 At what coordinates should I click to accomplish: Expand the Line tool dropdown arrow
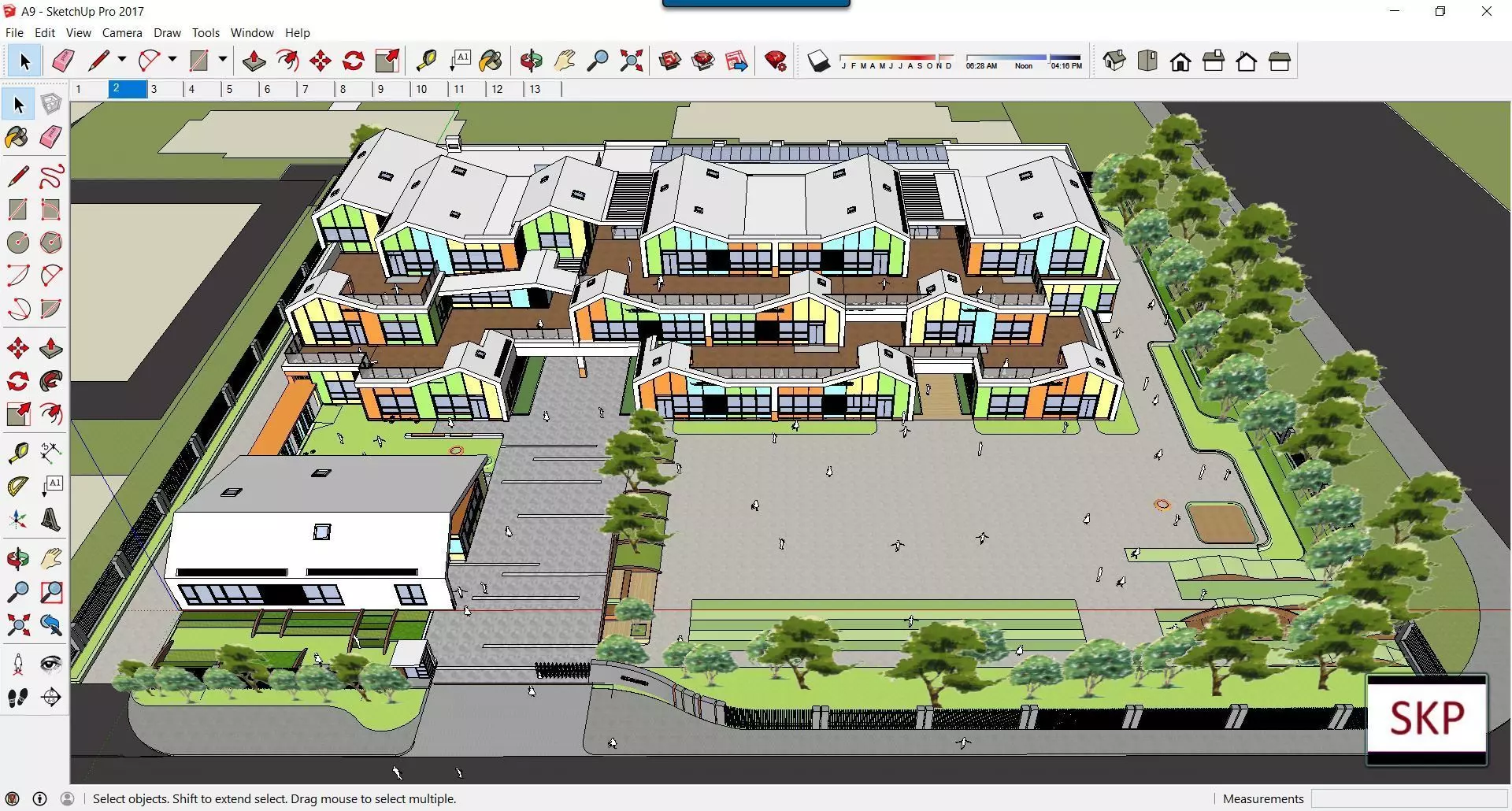point(121,60)
